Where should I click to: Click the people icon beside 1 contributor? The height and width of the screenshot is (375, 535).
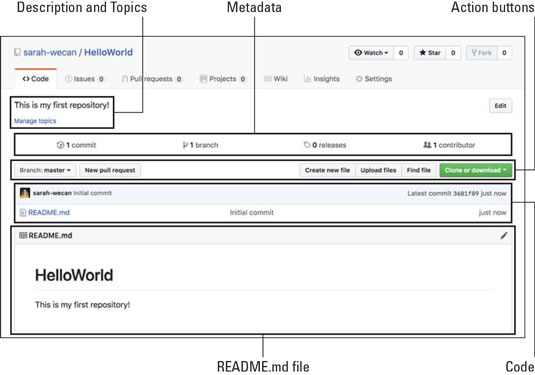coord(427,145)
